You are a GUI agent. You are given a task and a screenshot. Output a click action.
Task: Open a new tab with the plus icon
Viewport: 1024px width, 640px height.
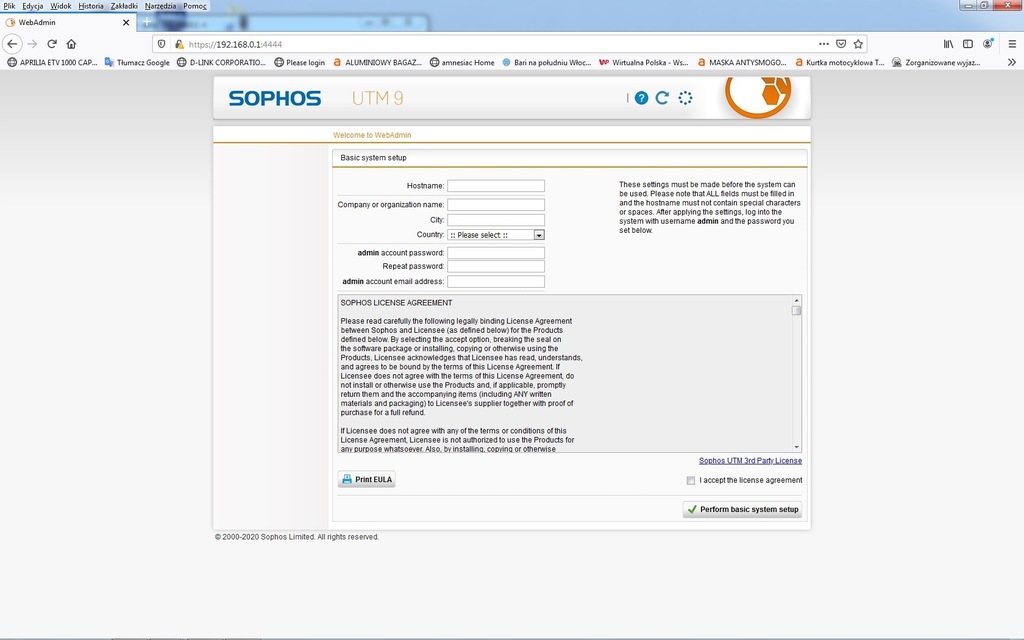tap(147, 22)
